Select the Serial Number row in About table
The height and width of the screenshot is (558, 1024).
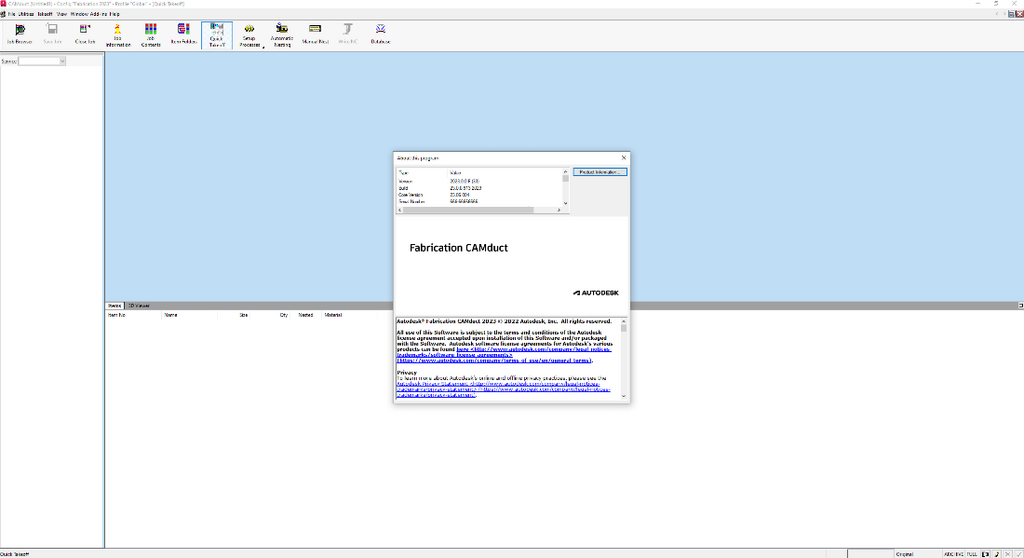(479, 201)
